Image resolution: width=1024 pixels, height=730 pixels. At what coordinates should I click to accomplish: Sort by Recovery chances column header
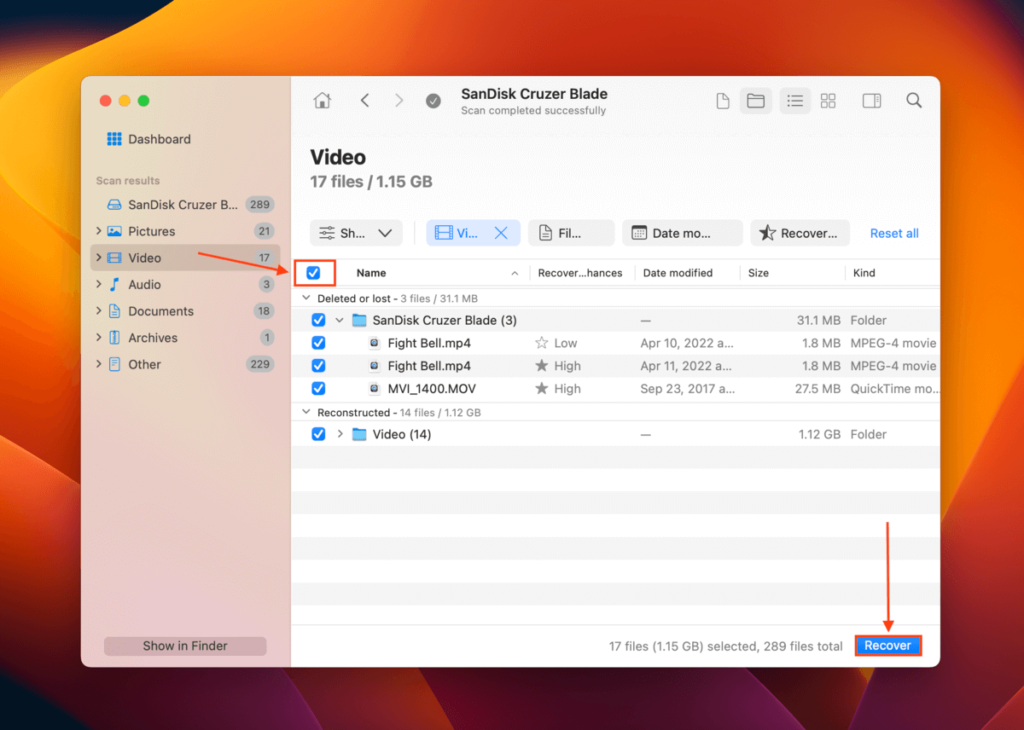click(580, 273)
